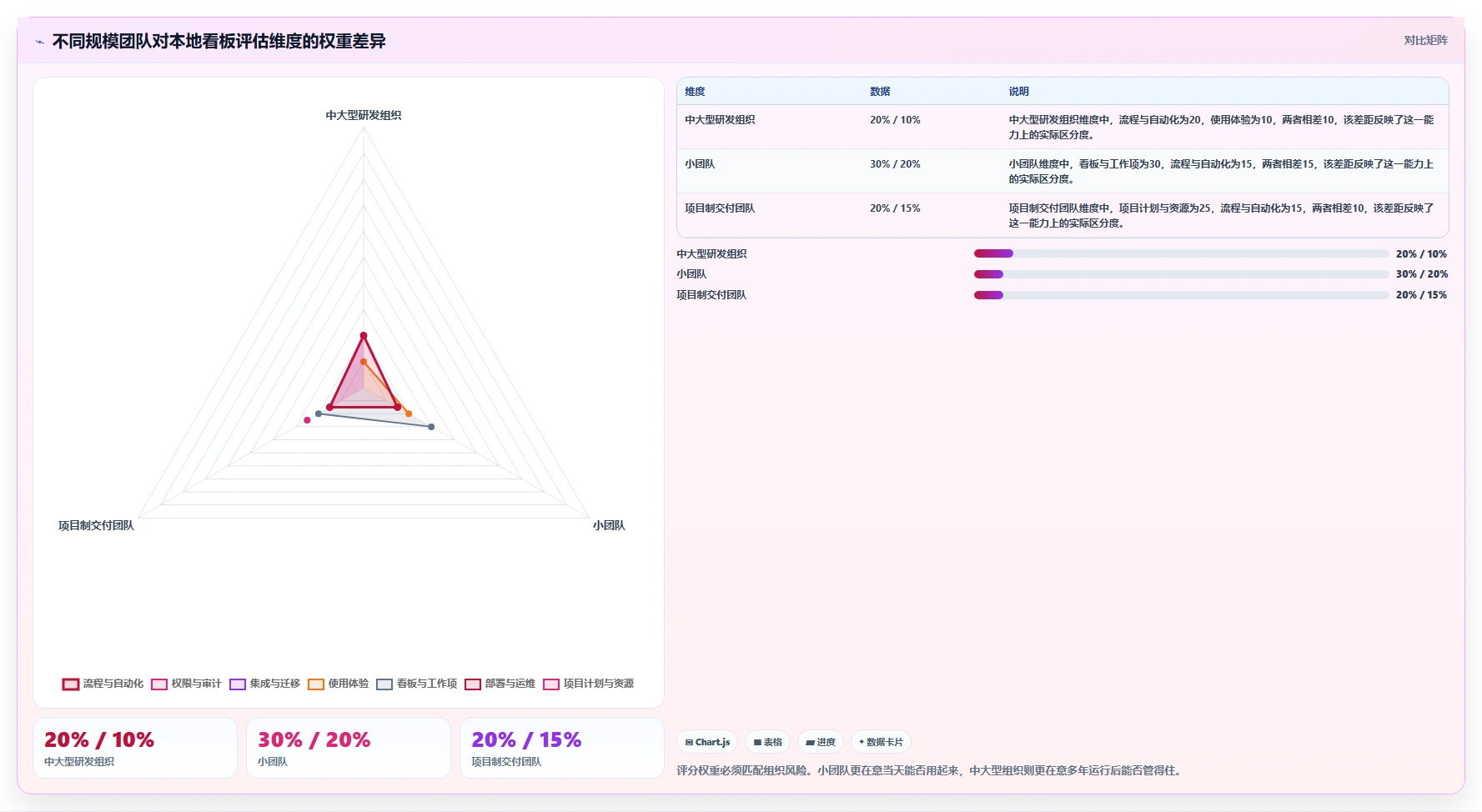
Task: Click the gray data point nearest 小团队 axis
Action: (x=431, y=427)
